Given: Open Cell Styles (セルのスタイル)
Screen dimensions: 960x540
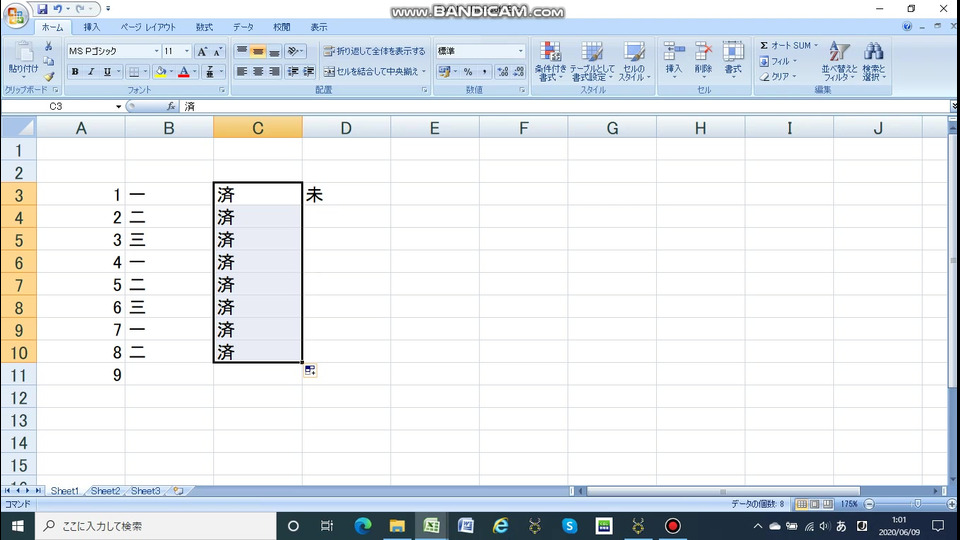Looking at the screenshot, I should pos(634,61).
